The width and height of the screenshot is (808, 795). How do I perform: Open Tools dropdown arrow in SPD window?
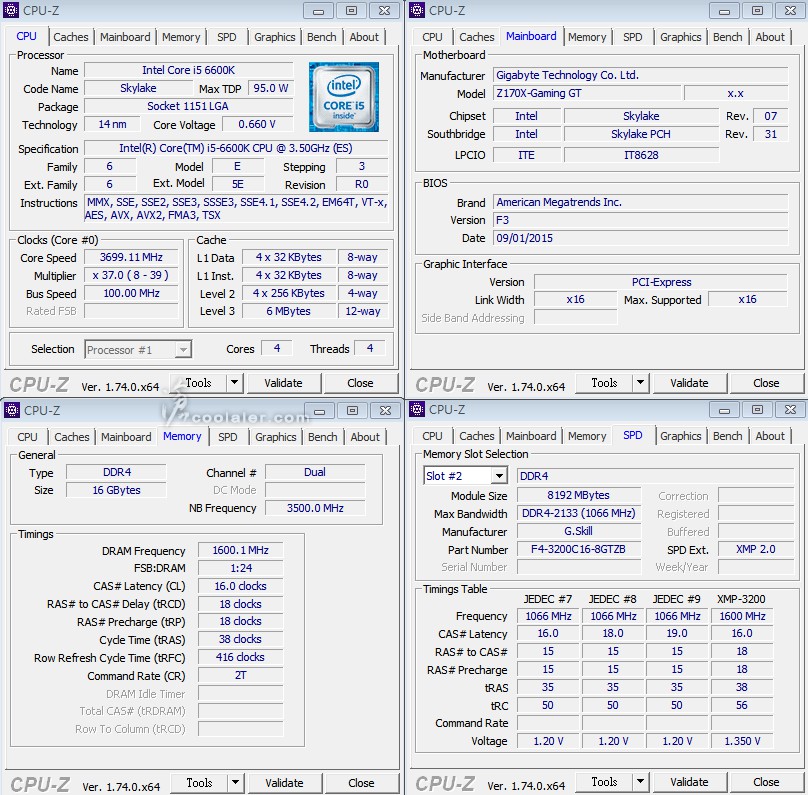pos(641,782)
